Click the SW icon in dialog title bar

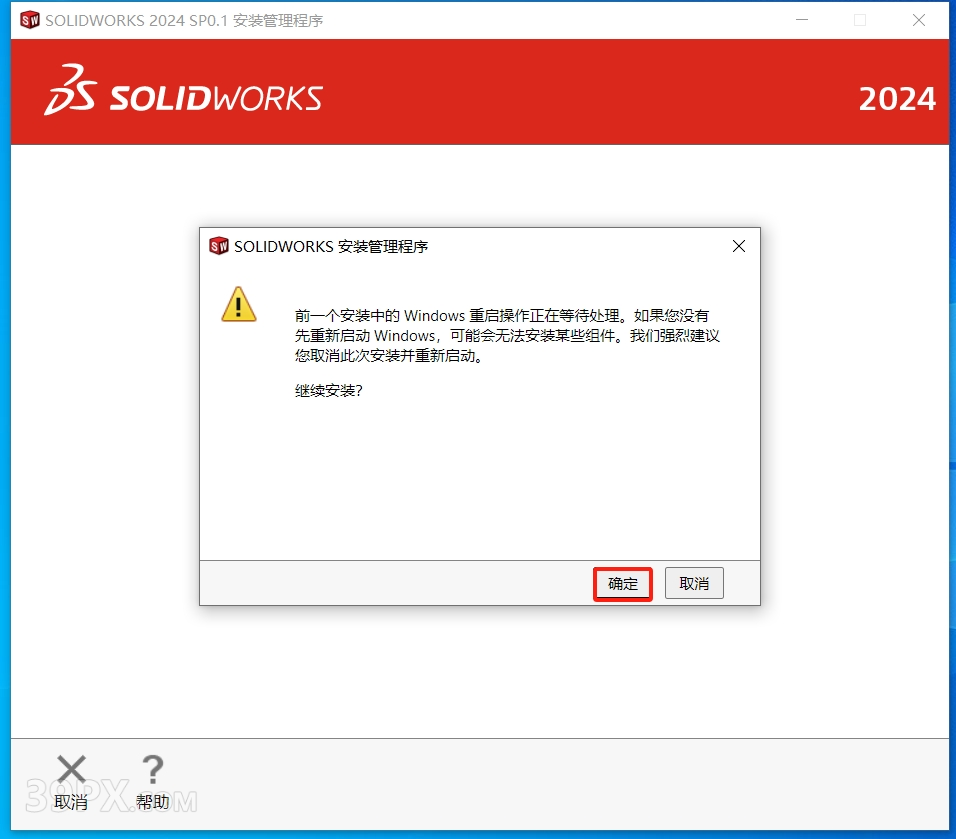pos(218,246)
